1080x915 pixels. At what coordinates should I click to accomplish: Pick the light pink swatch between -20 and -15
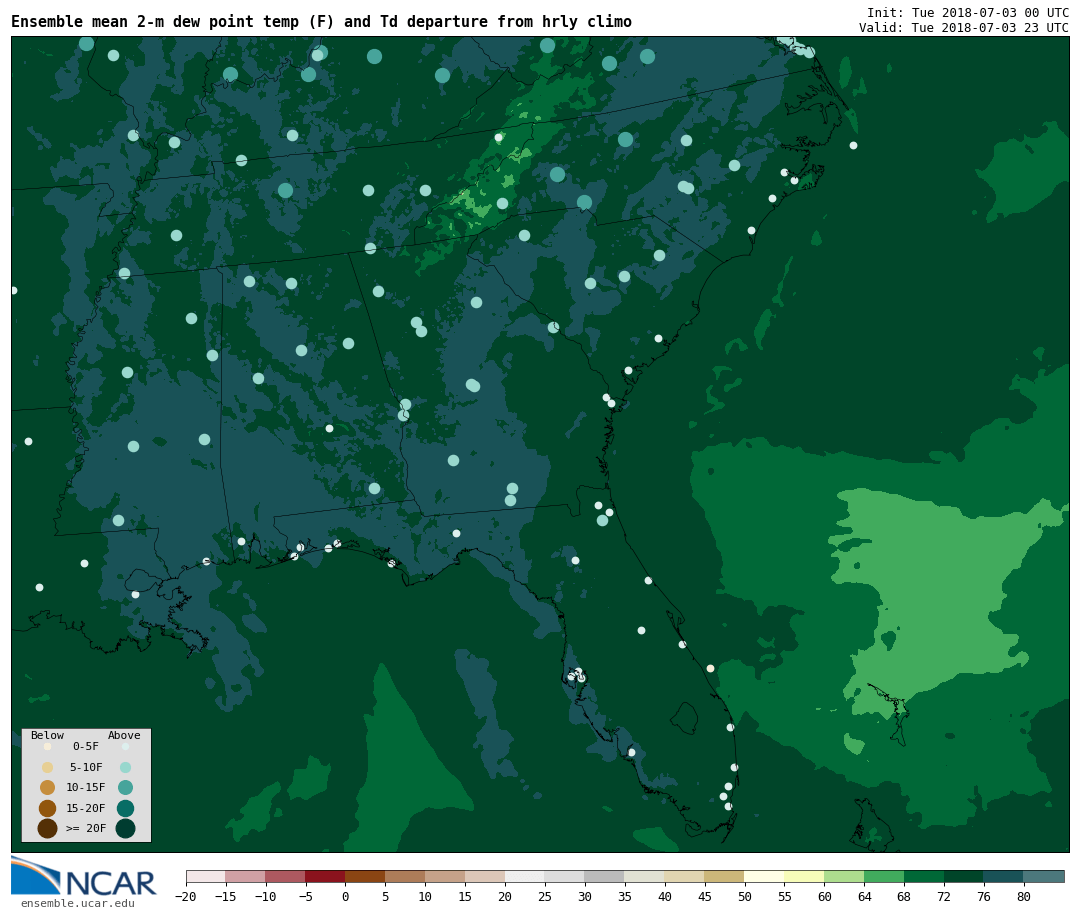tap(205, 876)
